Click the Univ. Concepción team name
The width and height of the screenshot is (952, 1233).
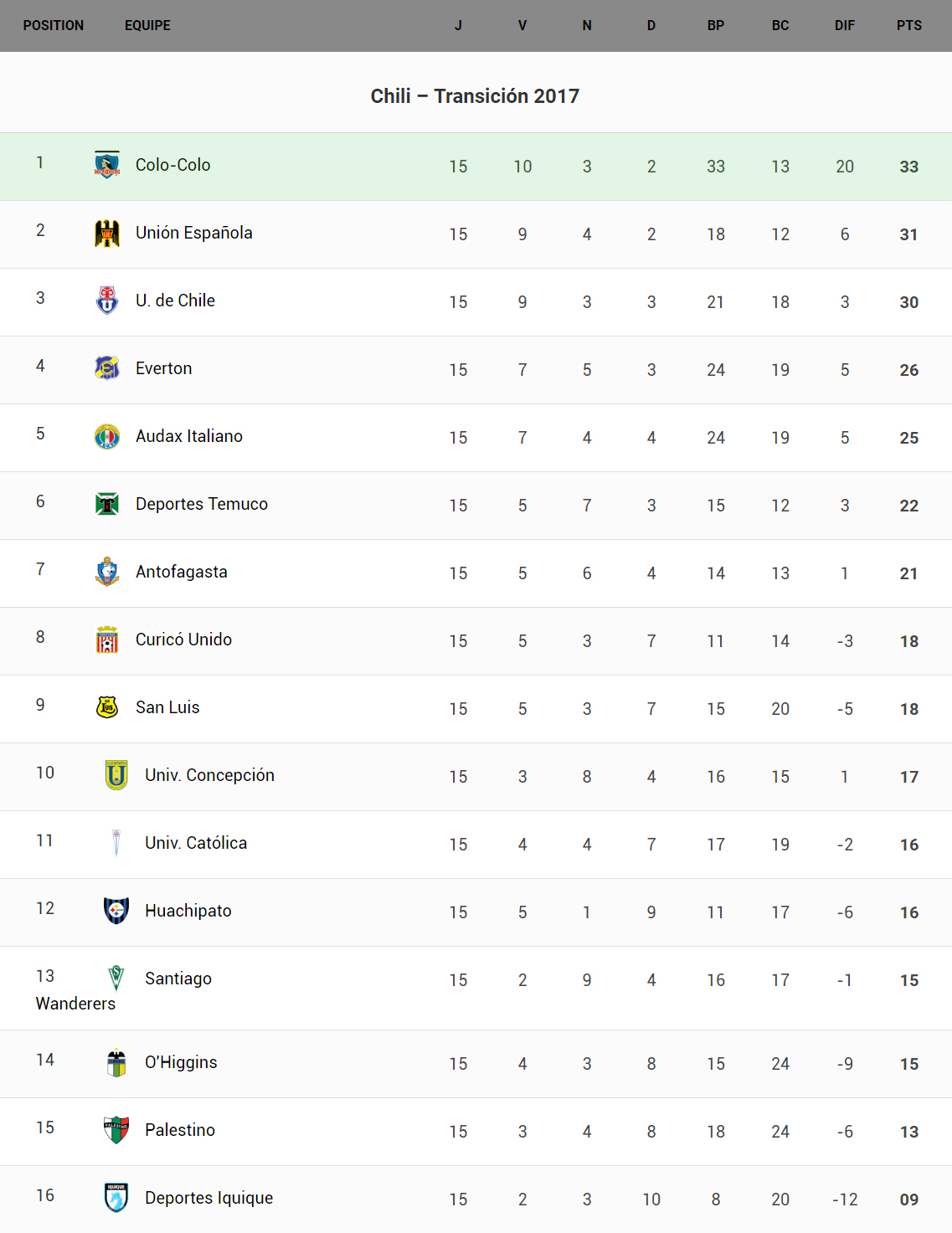[209, 775]
